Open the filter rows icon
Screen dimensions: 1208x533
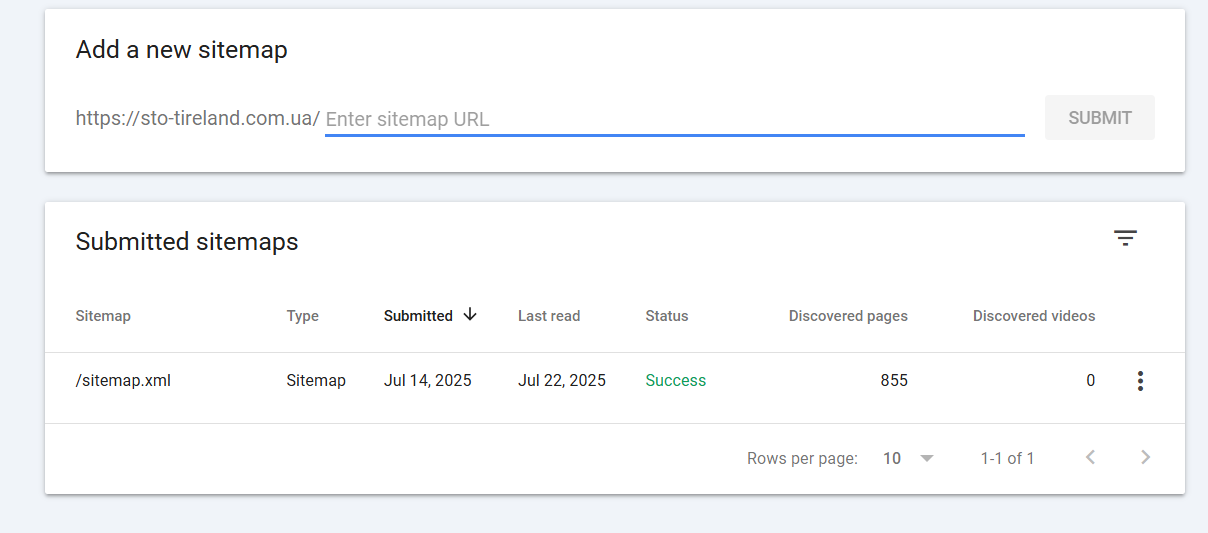click(x=1125, y=238)
